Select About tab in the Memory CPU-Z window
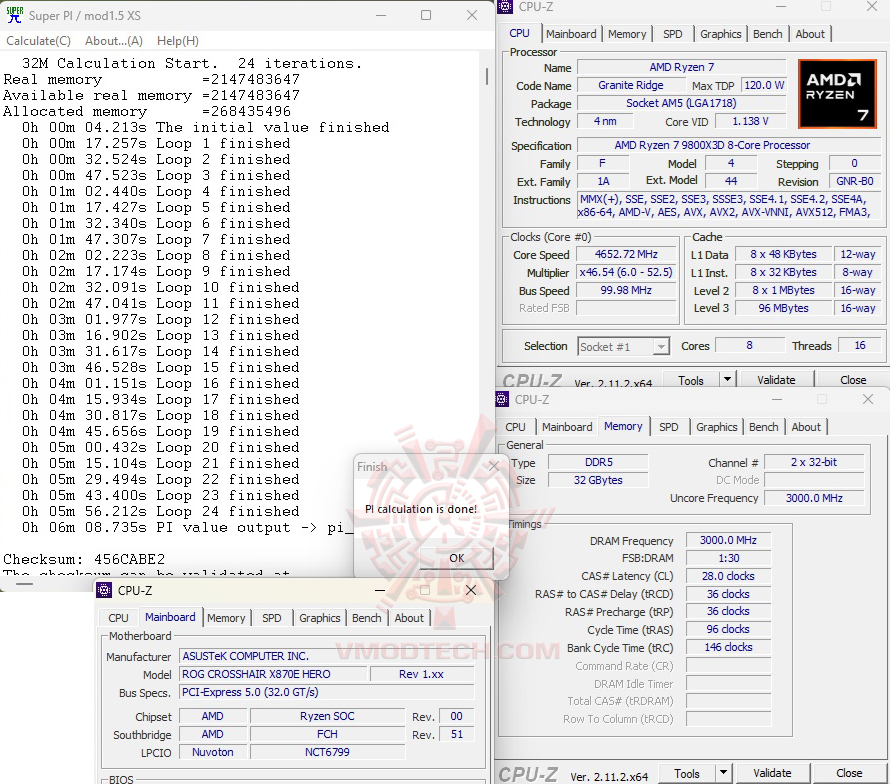The width and height of the screenshot is (890, 784). [x=806, y=427]
